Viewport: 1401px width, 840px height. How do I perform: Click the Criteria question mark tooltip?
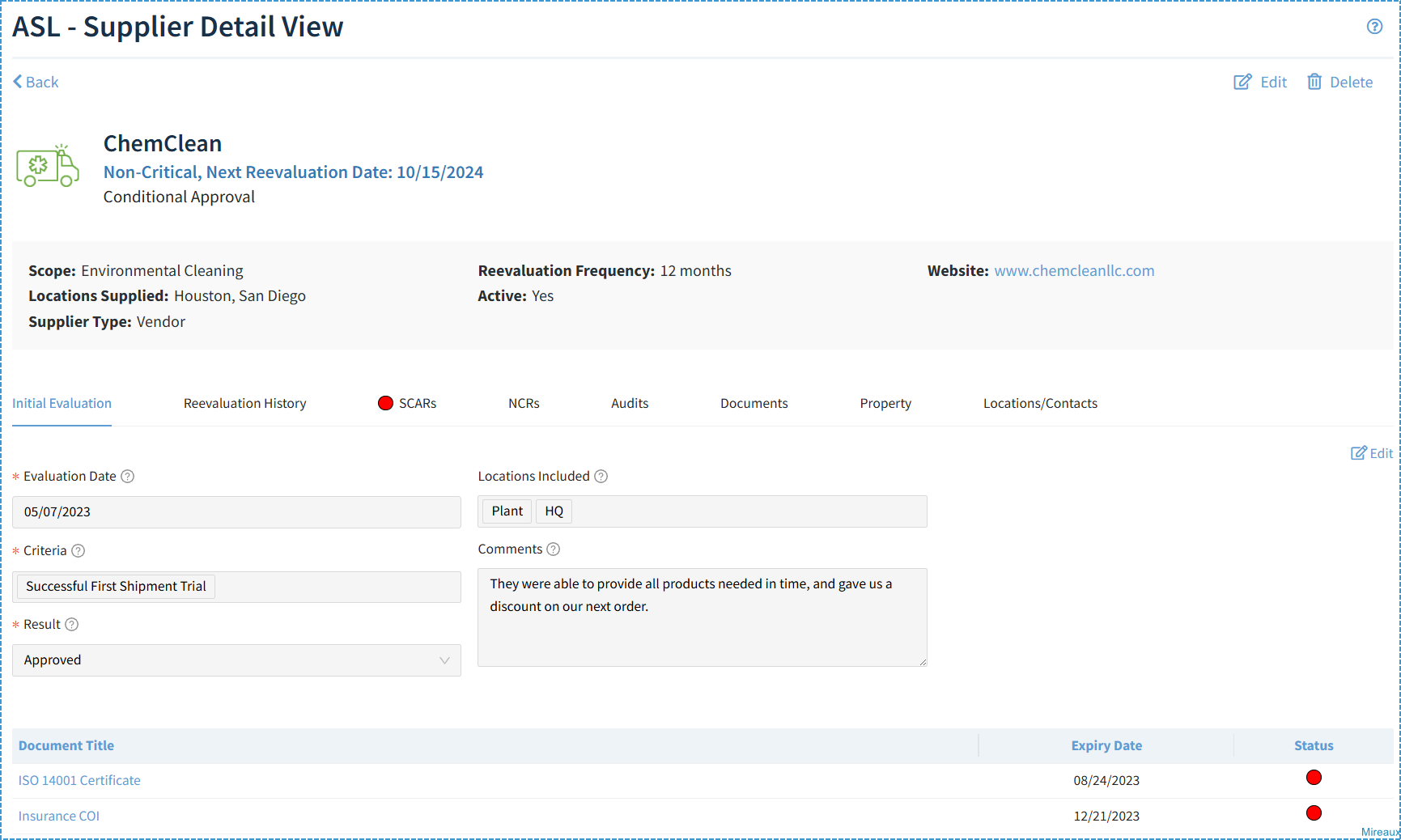(x=79, y=550)
